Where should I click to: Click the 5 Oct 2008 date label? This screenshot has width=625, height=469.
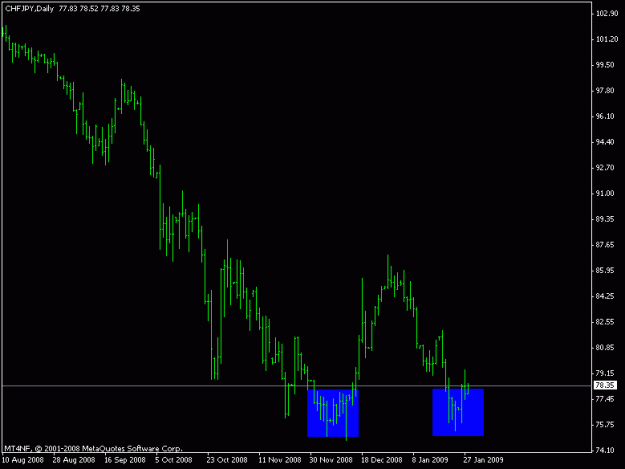pos(174,460)
